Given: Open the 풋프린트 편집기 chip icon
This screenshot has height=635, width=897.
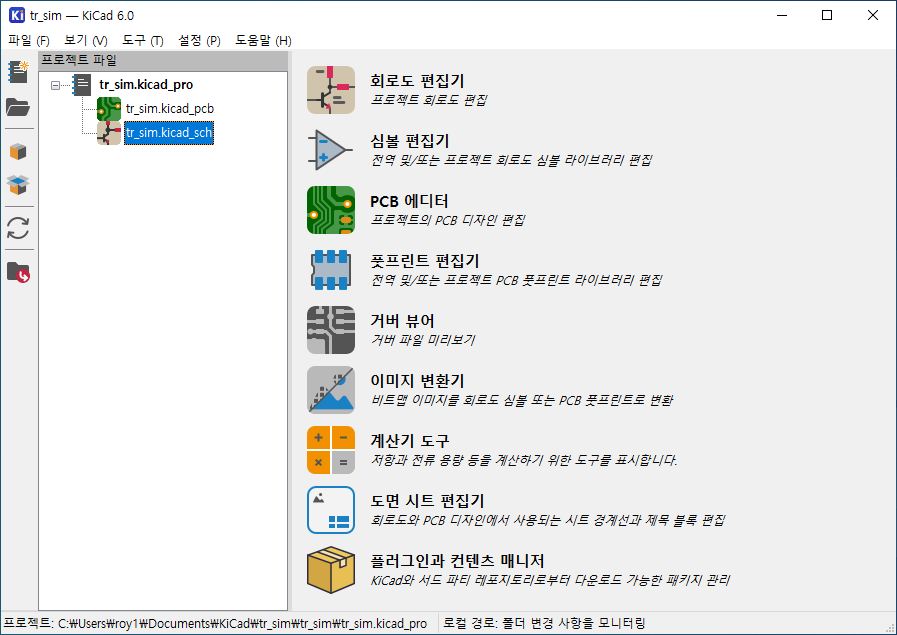Looking at the screenshot, I should point(331,269).
